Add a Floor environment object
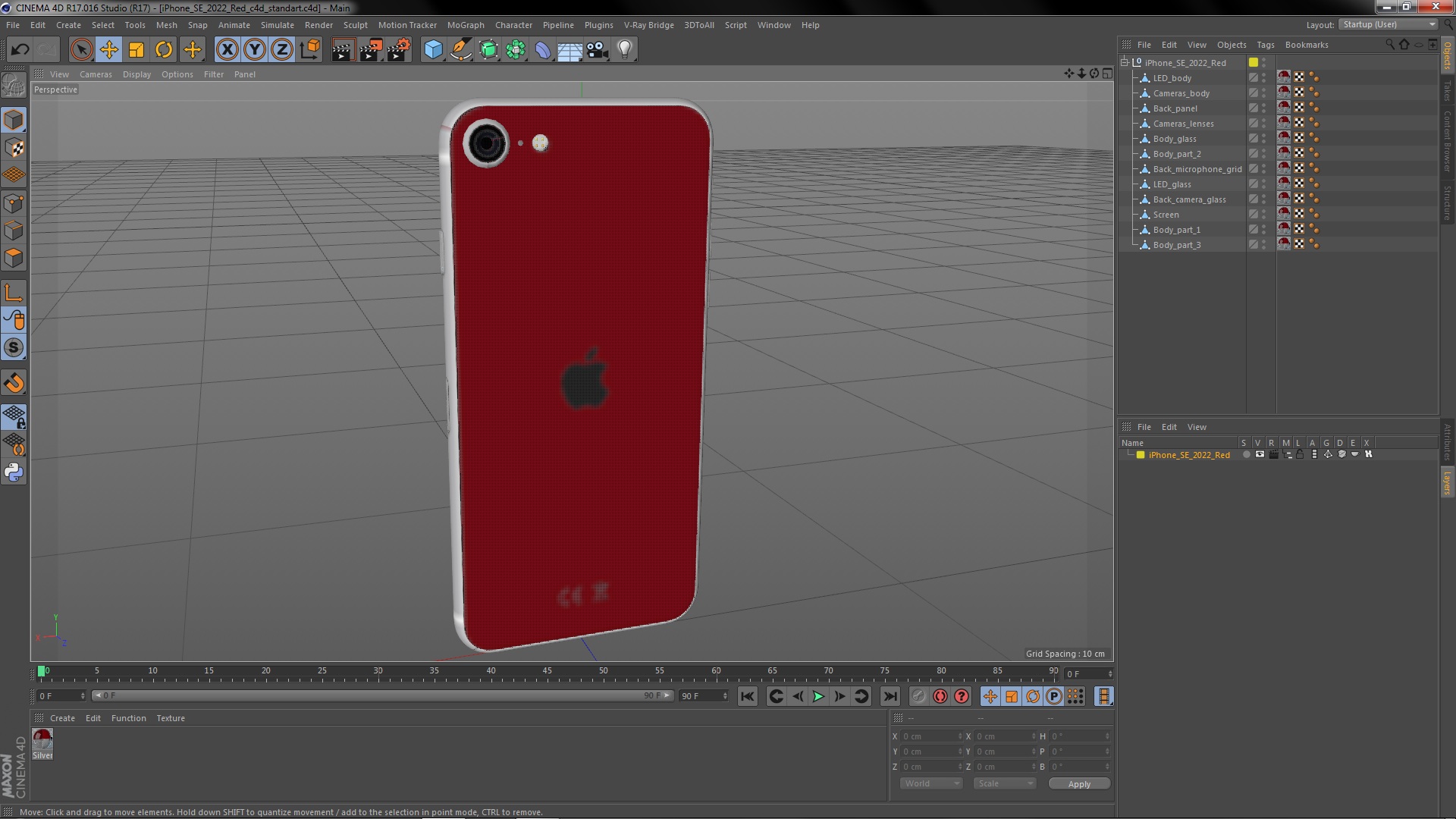Screen dimensions: 1456x819 click(570, 50)
